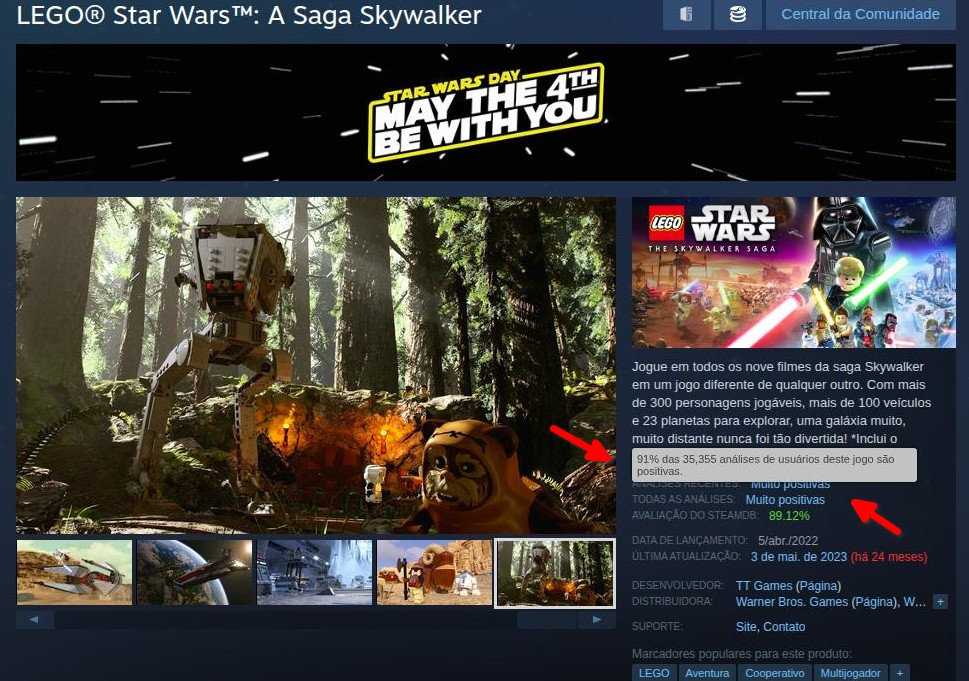Open the SteamDB database icon button
The height and width of the screenshot is (681, 969).
pyautogui.click(x=737, y=14)
